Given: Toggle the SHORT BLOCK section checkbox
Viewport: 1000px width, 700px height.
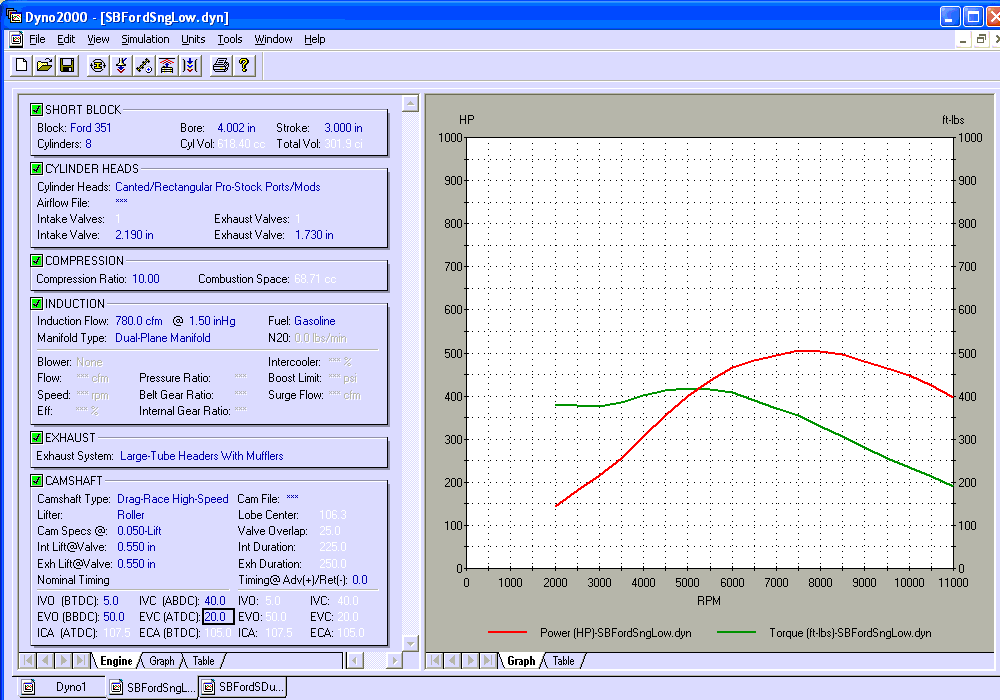Looking at the screenshot, I should (x=36, y=110).
